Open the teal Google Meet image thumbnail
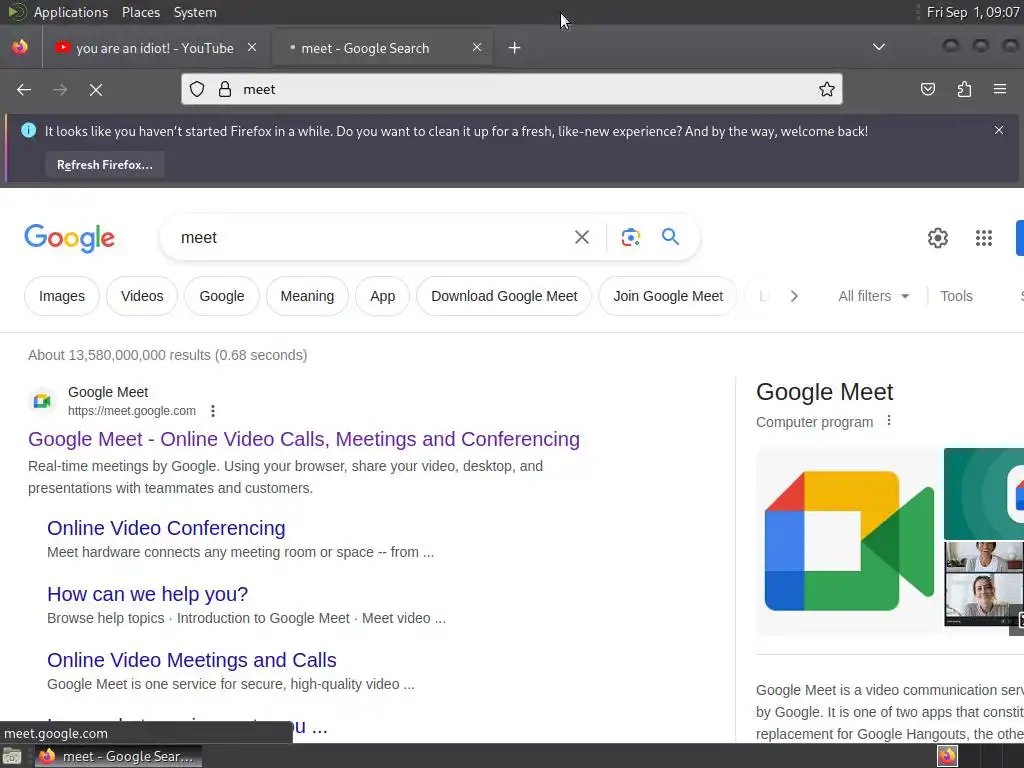Viewport: 1024px width, 768px height. (984, 493)
